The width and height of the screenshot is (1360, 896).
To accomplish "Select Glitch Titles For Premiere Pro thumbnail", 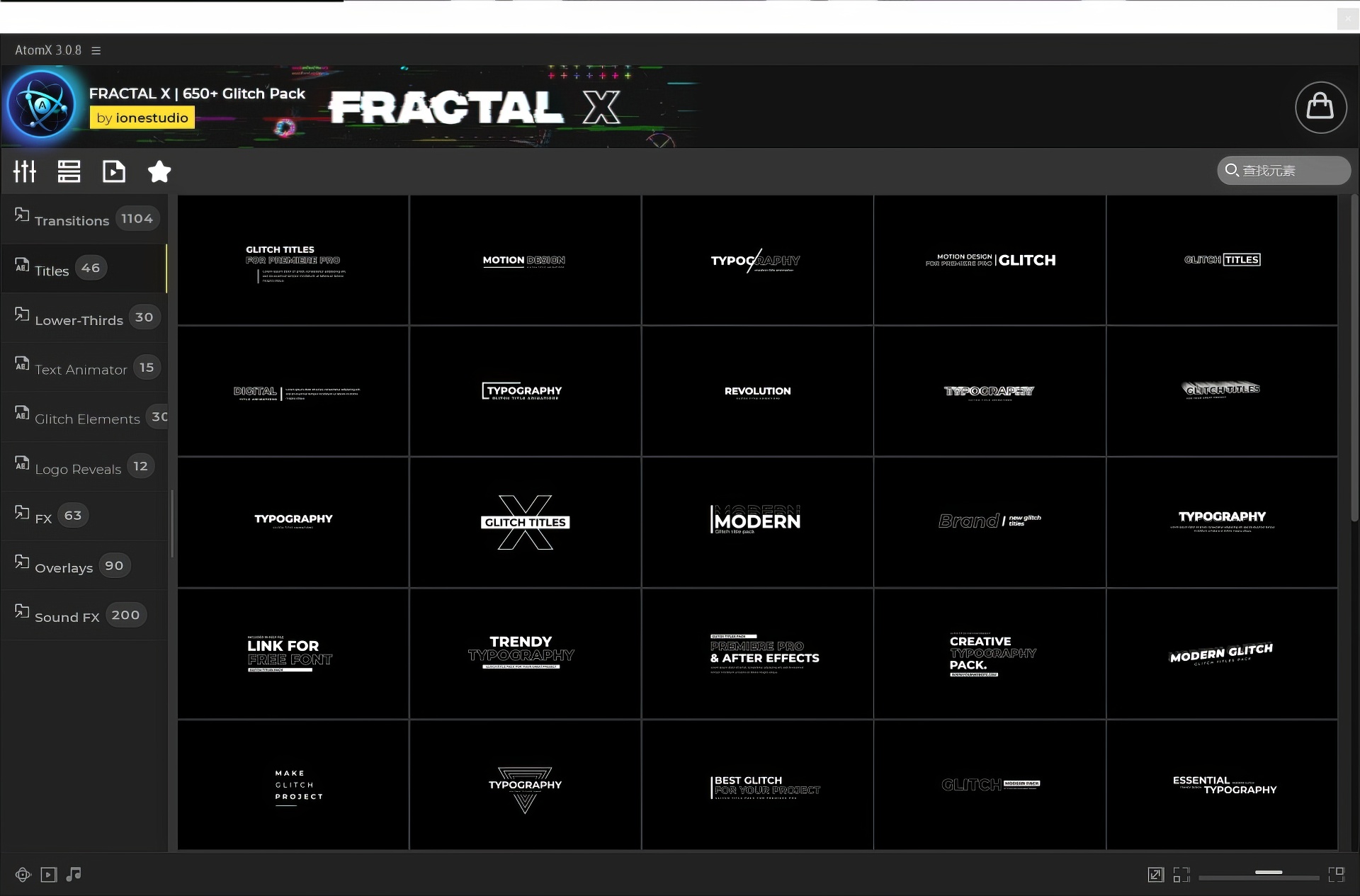I will (x=293, y=260).
